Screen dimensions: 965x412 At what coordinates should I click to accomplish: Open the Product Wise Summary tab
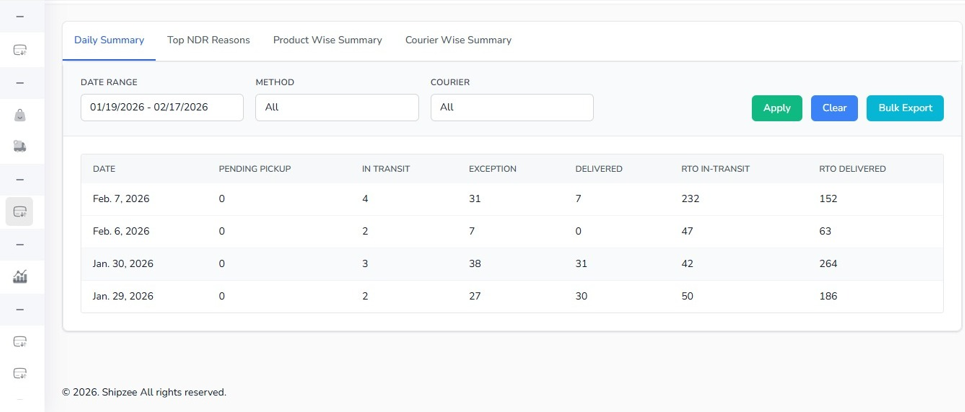click(x=327, y=40)
